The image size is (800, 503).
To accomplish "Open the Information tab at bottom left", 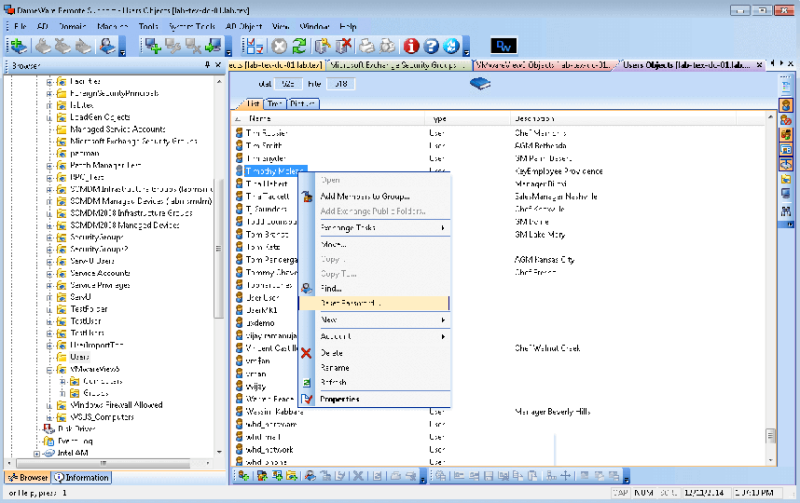I will [x=82, y=477].
